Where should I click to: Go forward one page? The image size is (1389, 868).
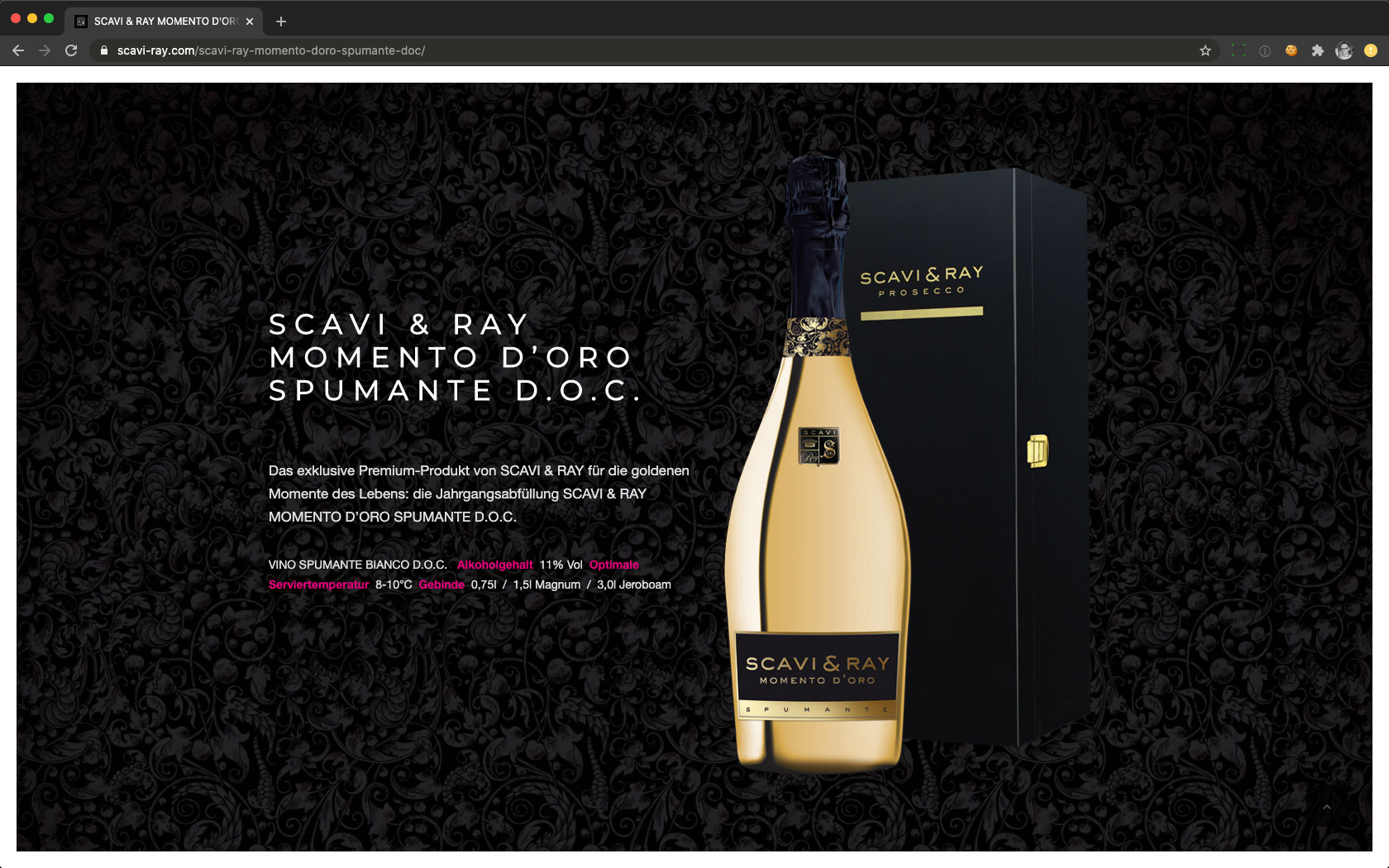pyautogui.click(x=45, y=50)
